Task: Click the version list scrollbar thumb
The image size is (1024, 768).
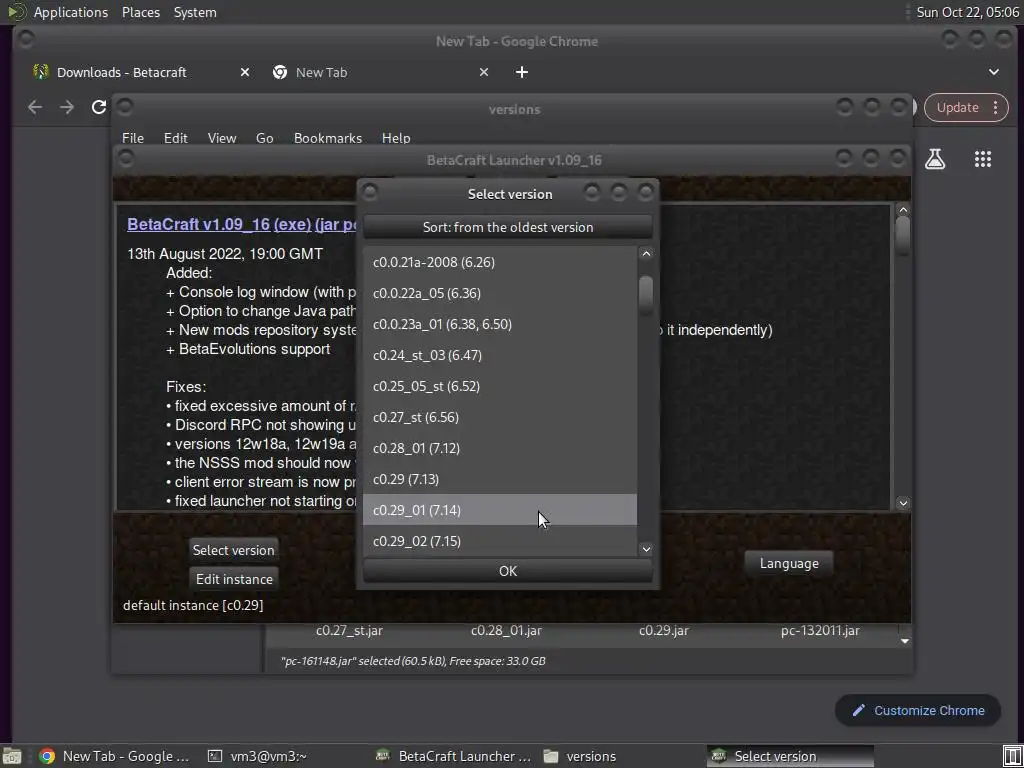Action: point(646,295)
